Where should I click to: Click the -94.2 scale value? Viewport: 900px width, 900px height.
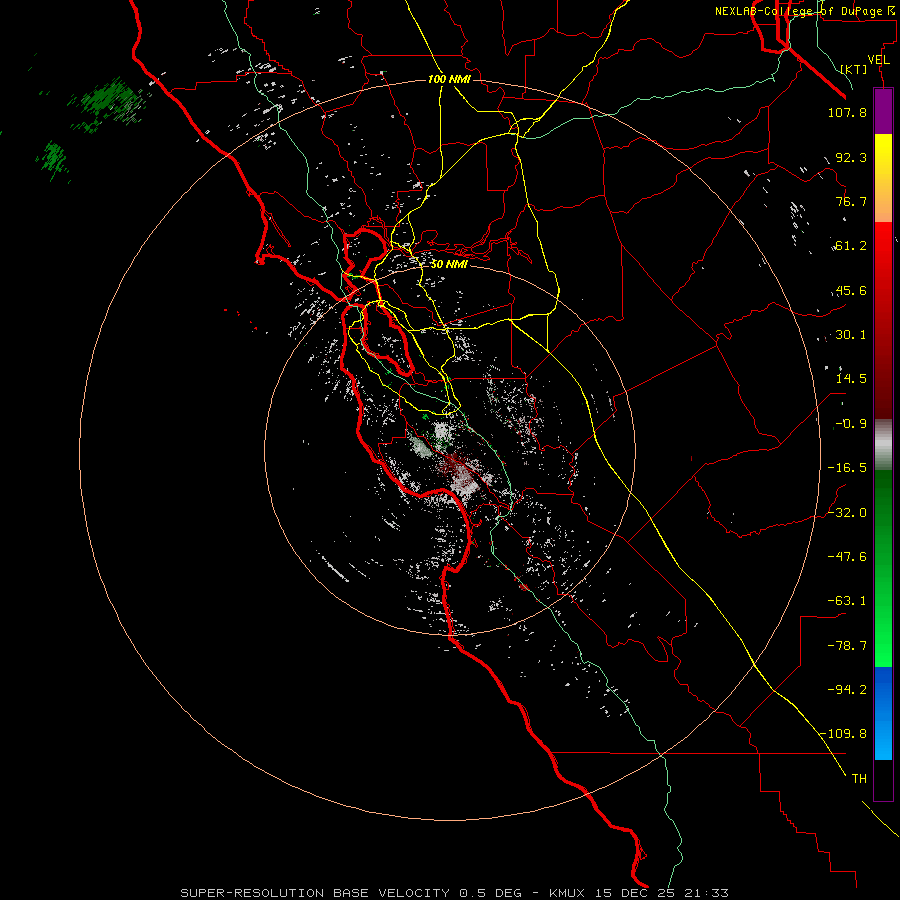[x=847, y=690]
